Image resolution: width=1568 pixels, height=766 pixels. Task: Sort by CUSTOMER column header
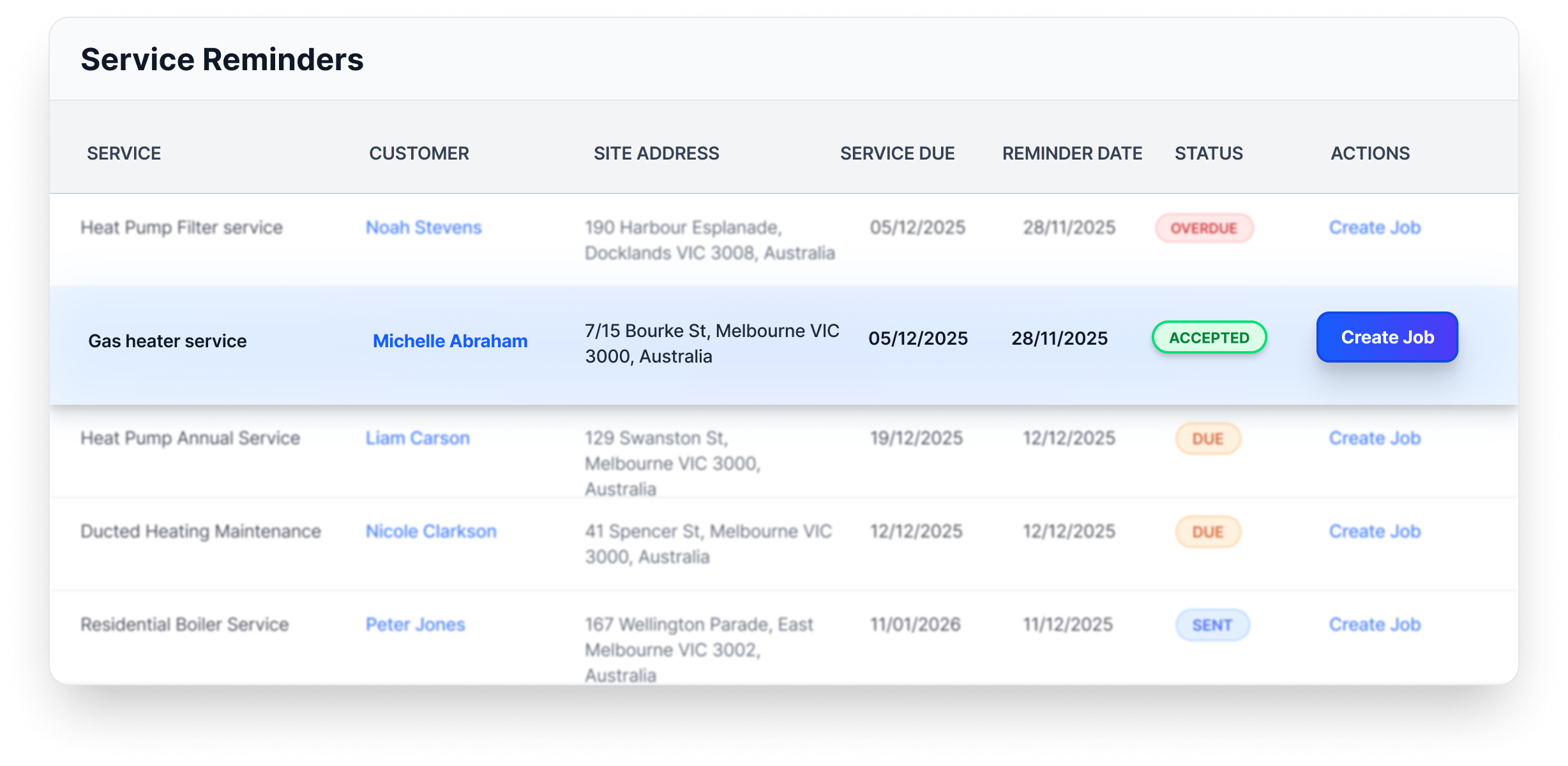click(x=419, y=153)
